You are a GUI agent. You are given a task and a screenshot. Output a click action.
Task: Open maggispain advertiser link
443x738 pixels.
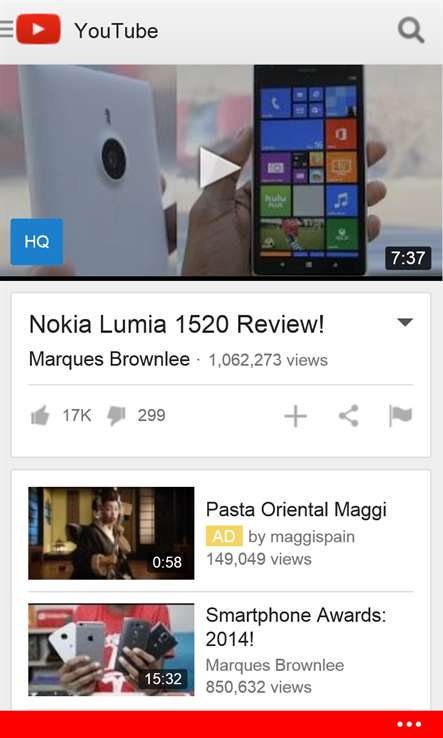point(301,537)
